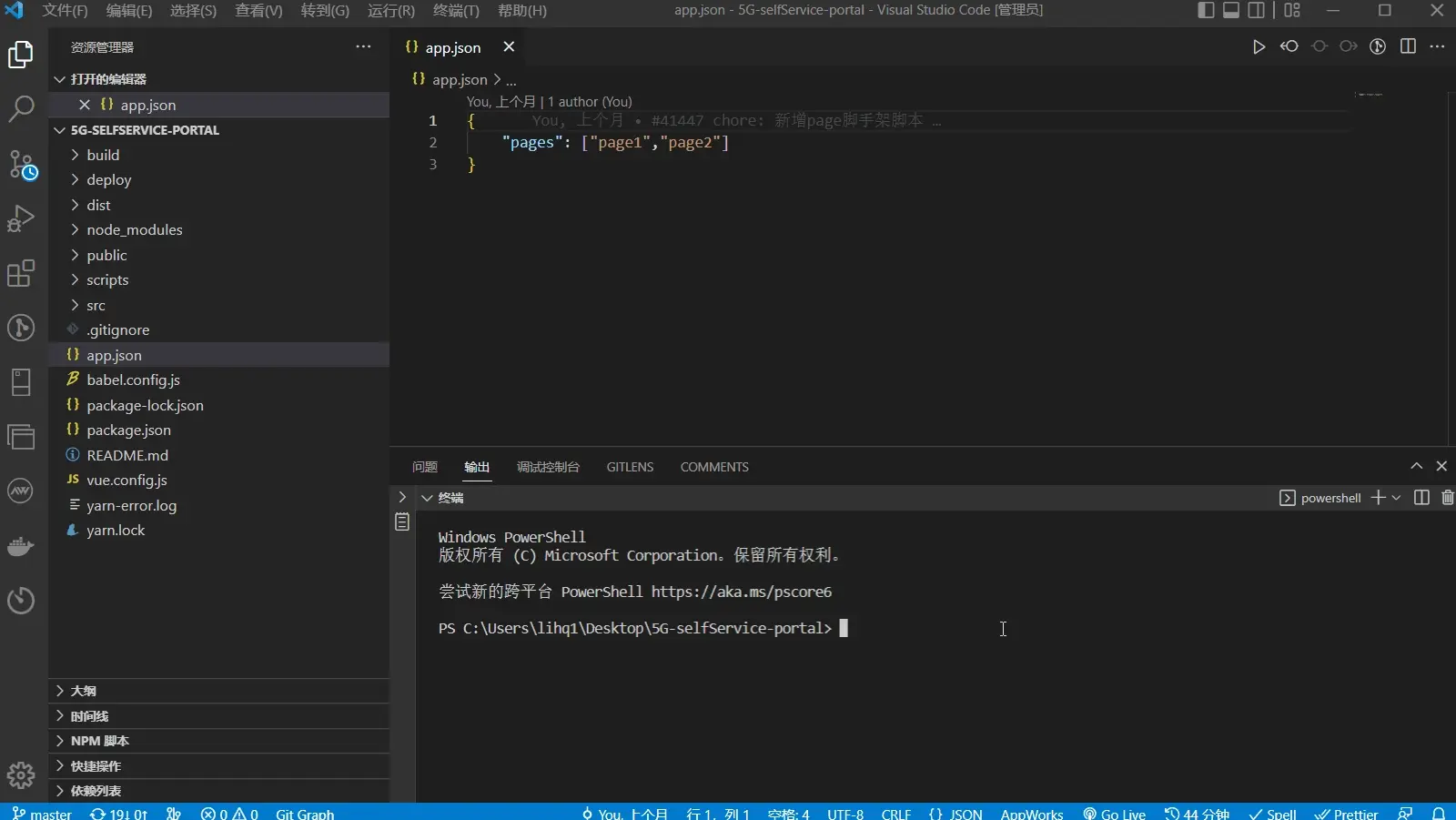The image size is (1456, 820).
Task: Toggle the bottom panel layout button
Action: pyautogui.click(x=1231, y=10)
